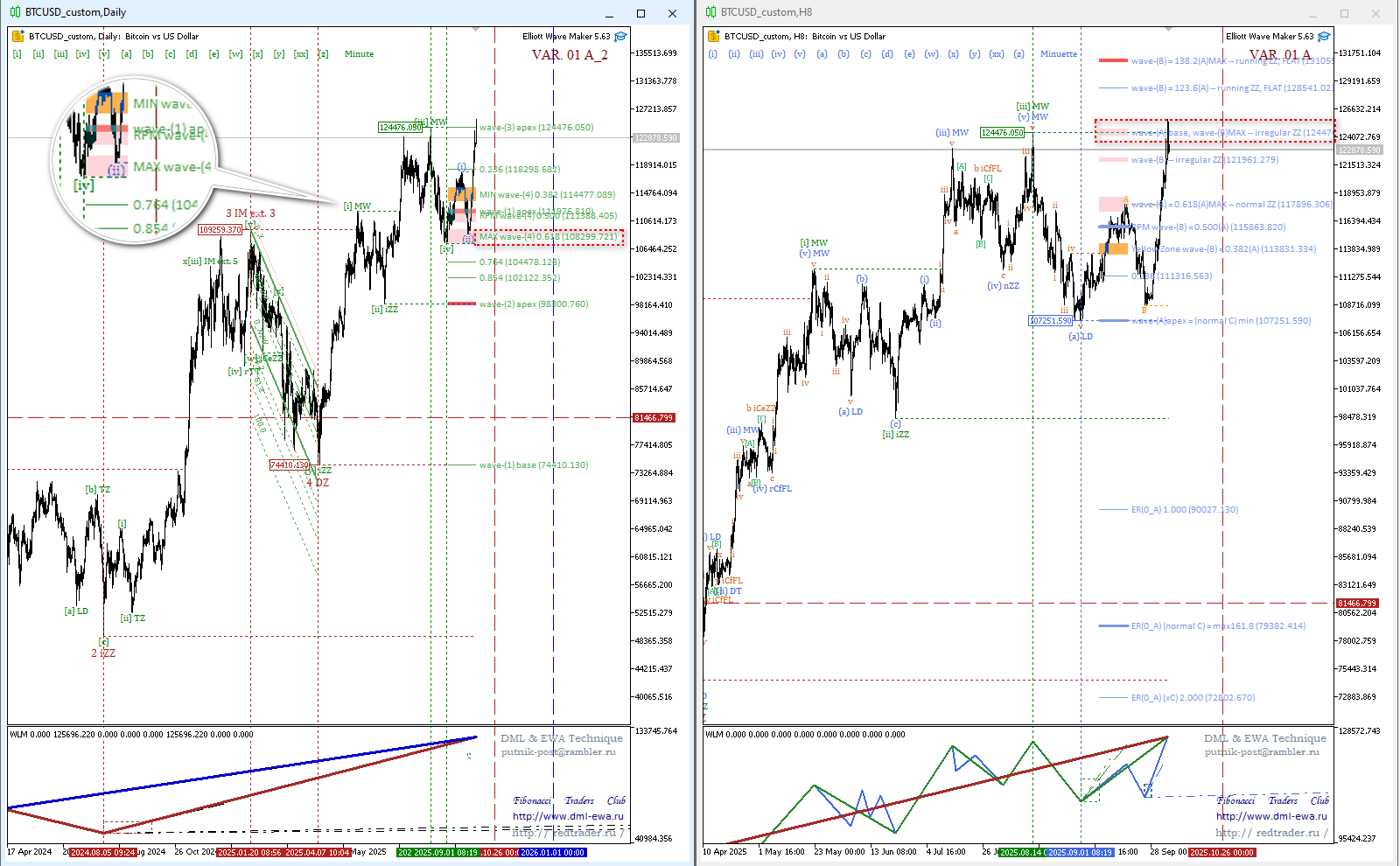Open the dml-ewa.ru link in the Daily chart
This screenshot has height=866, width=1400.
click(568, 816)
